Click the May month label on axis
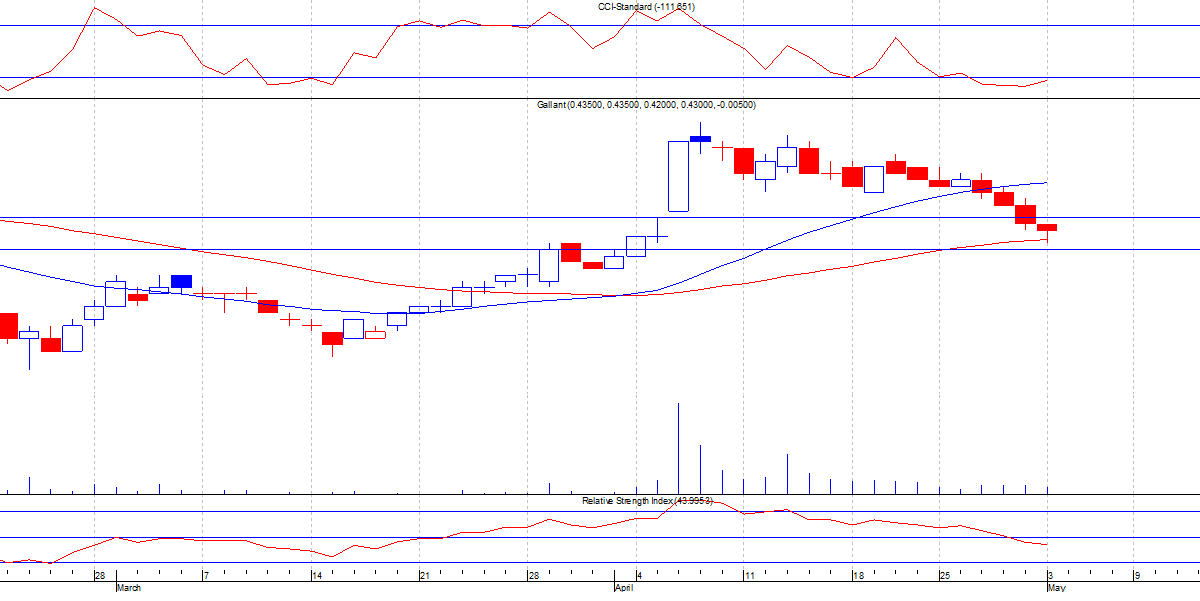This screenshot has width=1200, height=601. point(1056,588)
